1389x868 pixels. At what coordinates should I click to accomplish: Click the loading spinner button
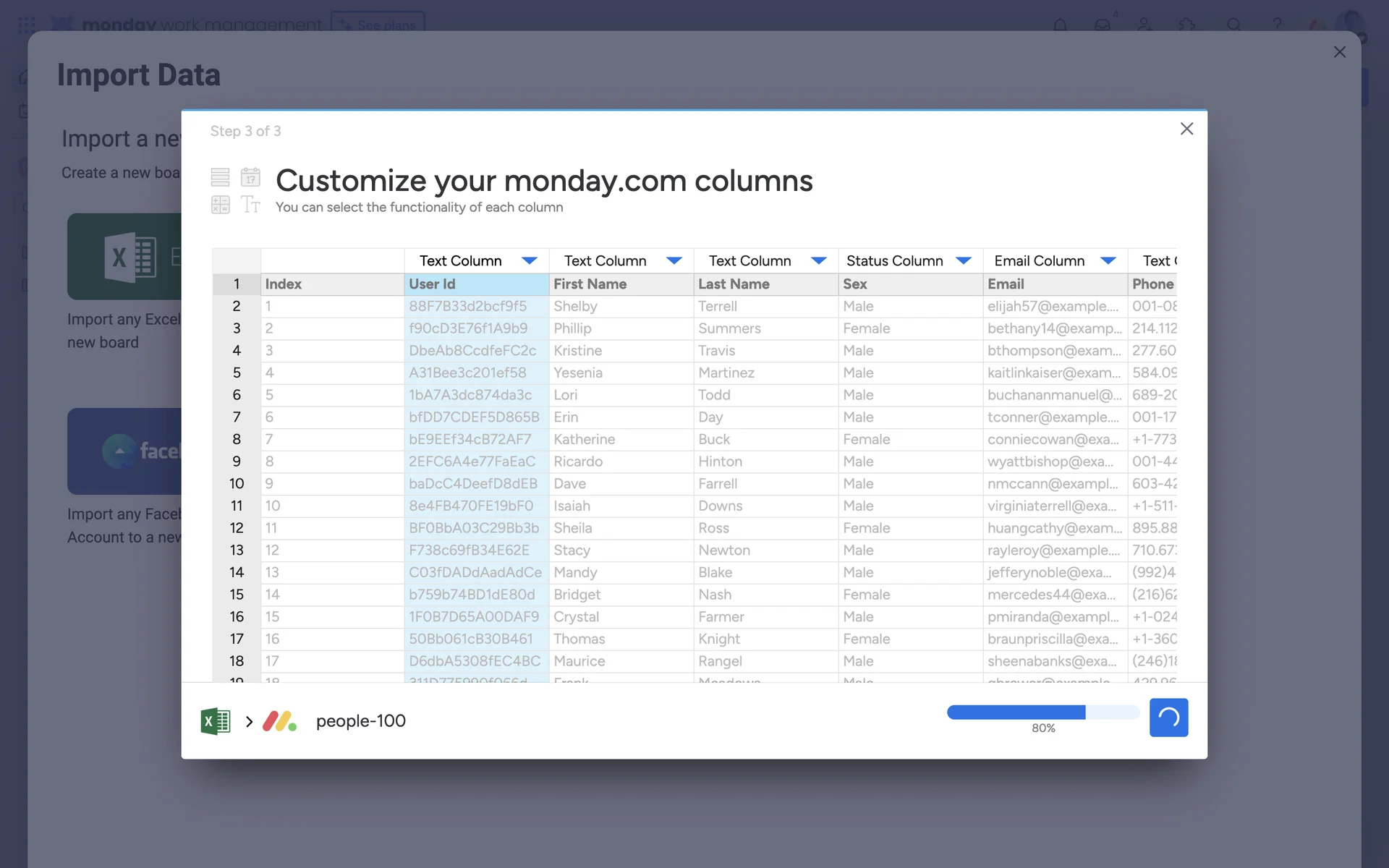pyautogui.click(x=1168, y=718)
